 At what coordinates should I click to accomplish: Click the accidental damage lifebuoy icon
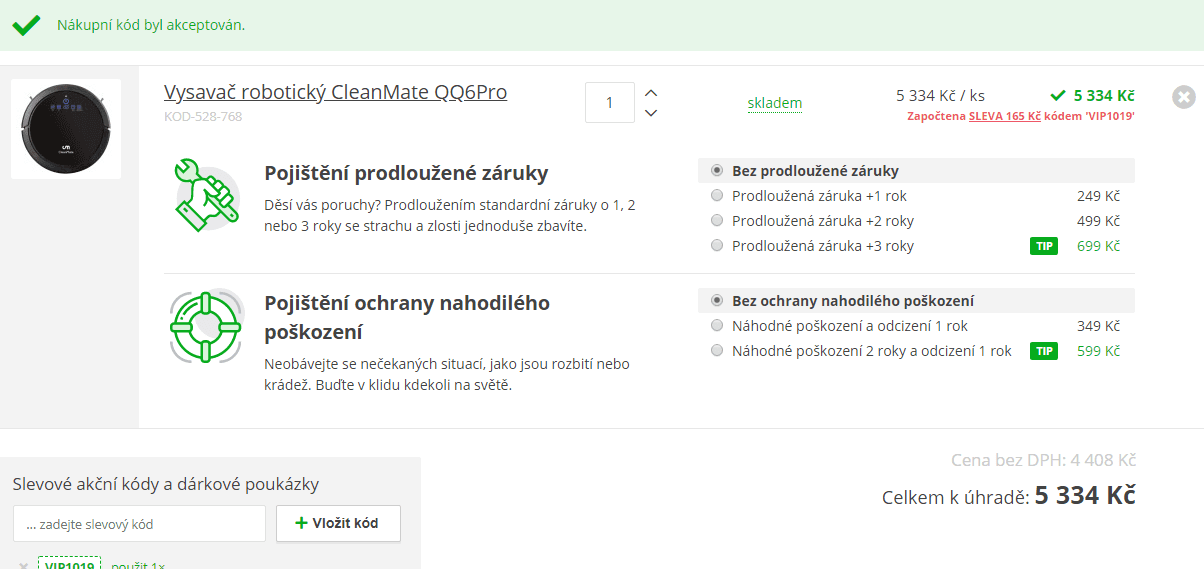pos(206,327)
